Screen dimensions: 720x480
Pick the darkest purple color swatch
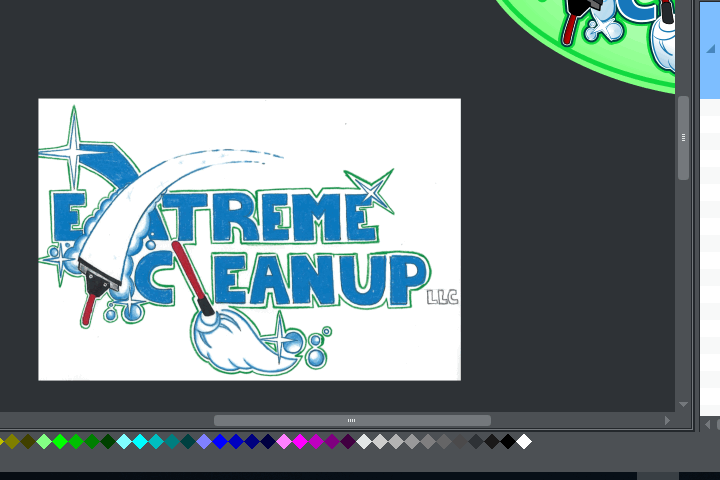click(348, 442)
